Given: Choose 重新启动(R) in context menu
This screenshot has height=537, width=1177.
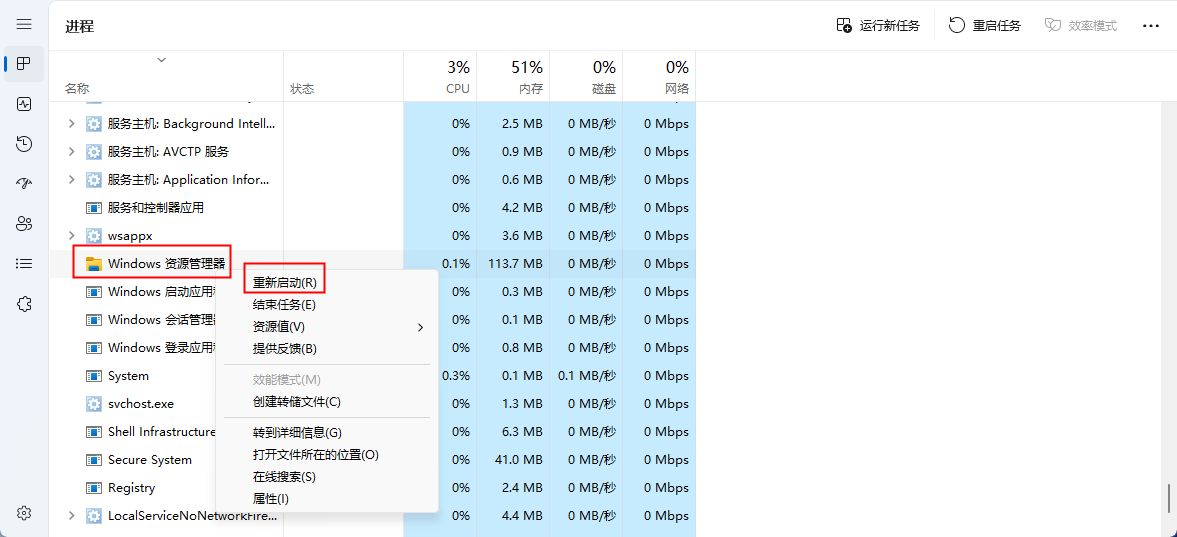Looking at the screenshot, I should [284, 283].
